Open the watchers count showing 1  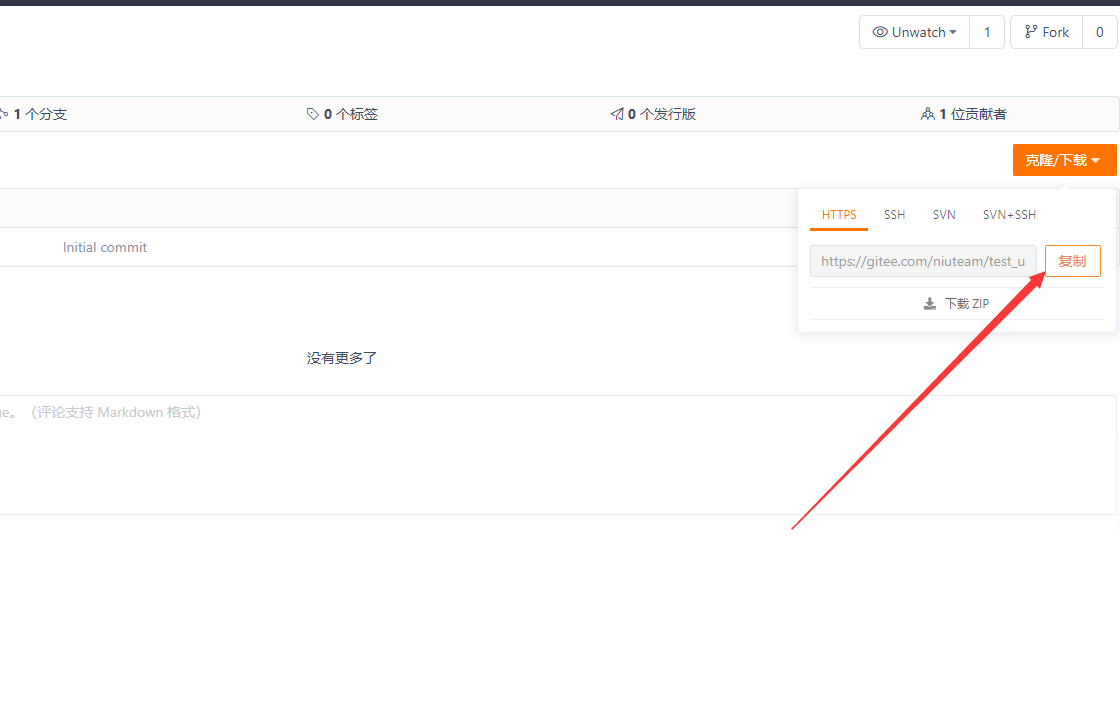click(x=987, y=32)
